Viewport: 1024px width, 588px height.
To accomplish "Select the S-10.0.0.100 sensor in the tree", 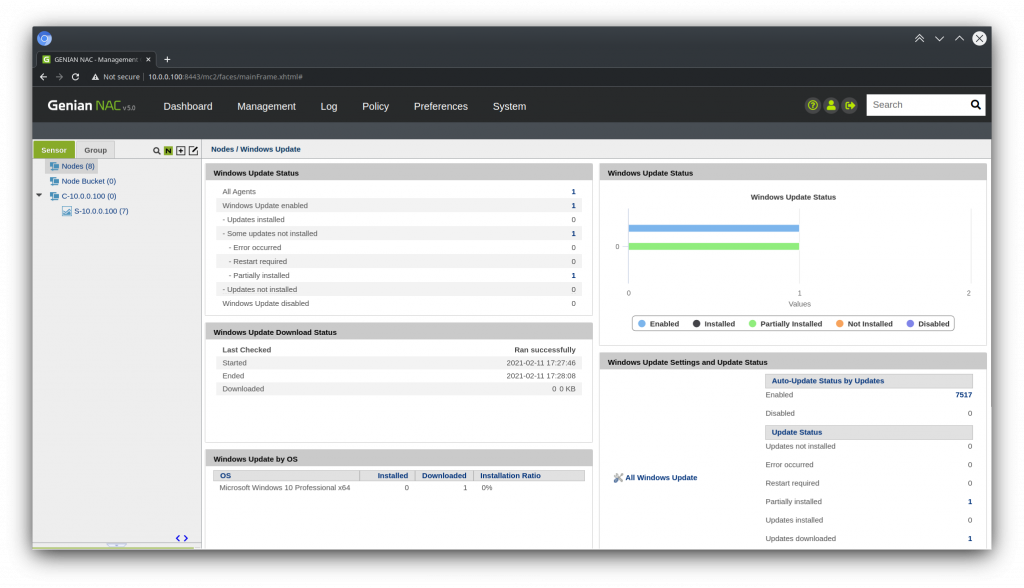I will point(101,211).
